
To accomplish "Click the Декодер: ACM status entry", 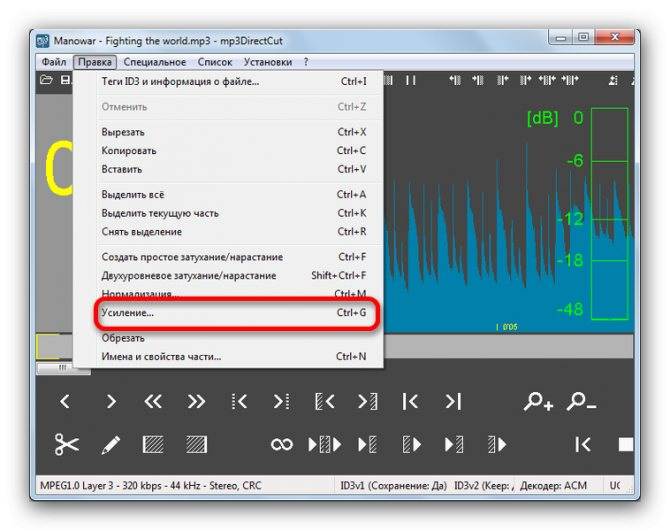I will pyautogui.click(x=553, y=486).
